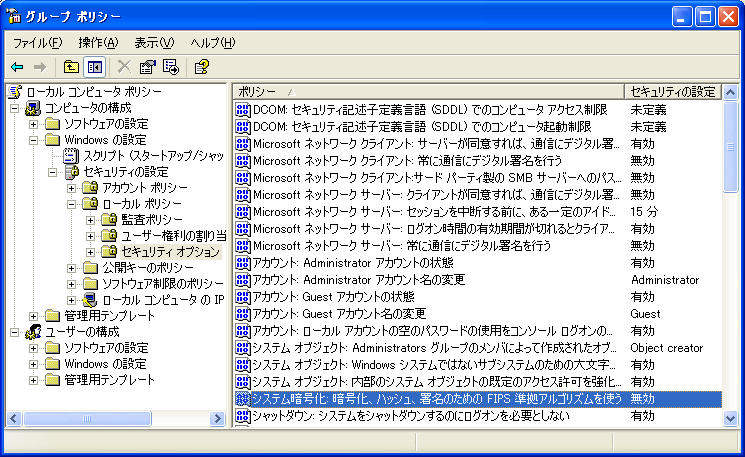Image resolution: width=745 pixels, height=457 pixels.
Task: Toggle the Show/Hide console tree icon
Action: (x=94, y=67)
